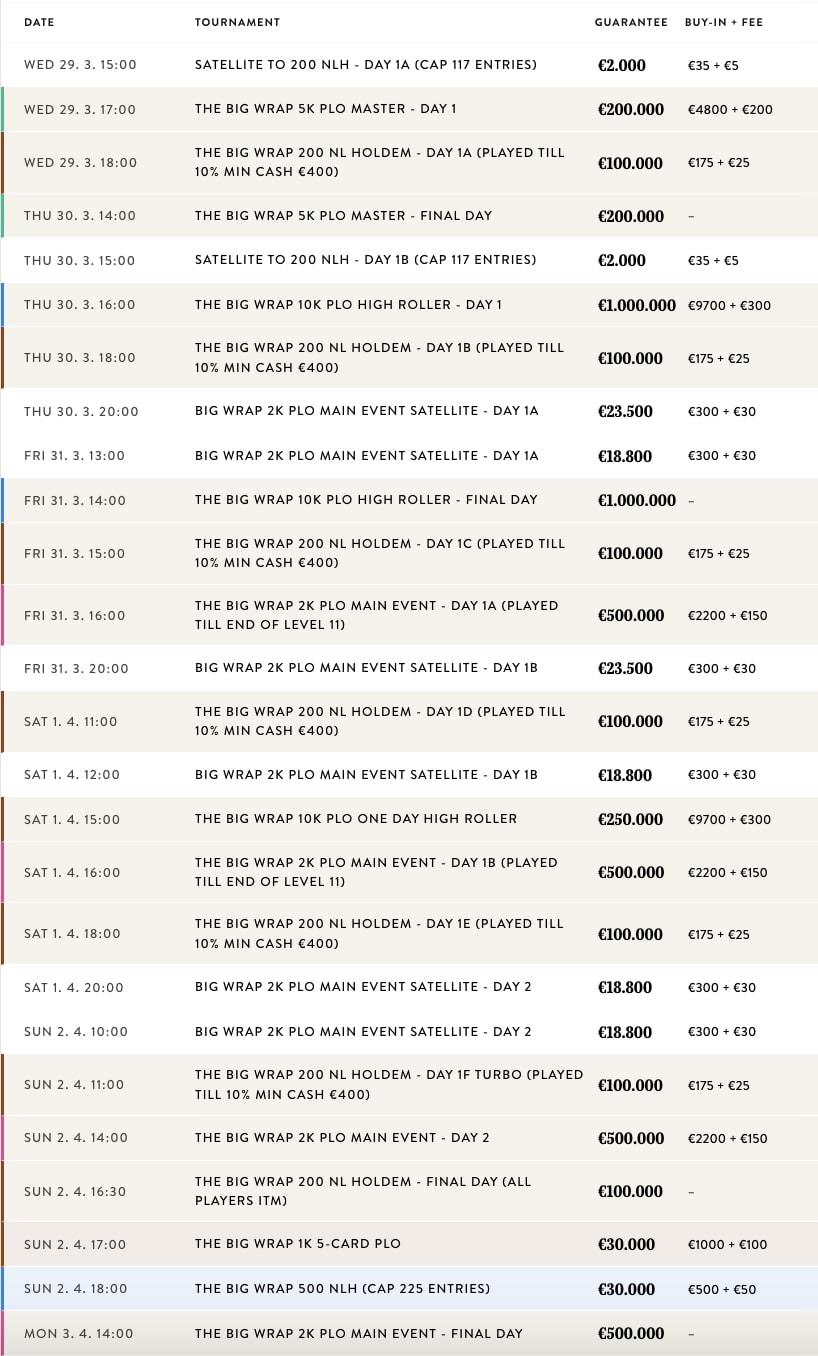Click the €500 + €50 buy-in
The image size is (818, 1356).
(x=721, y=1289)
